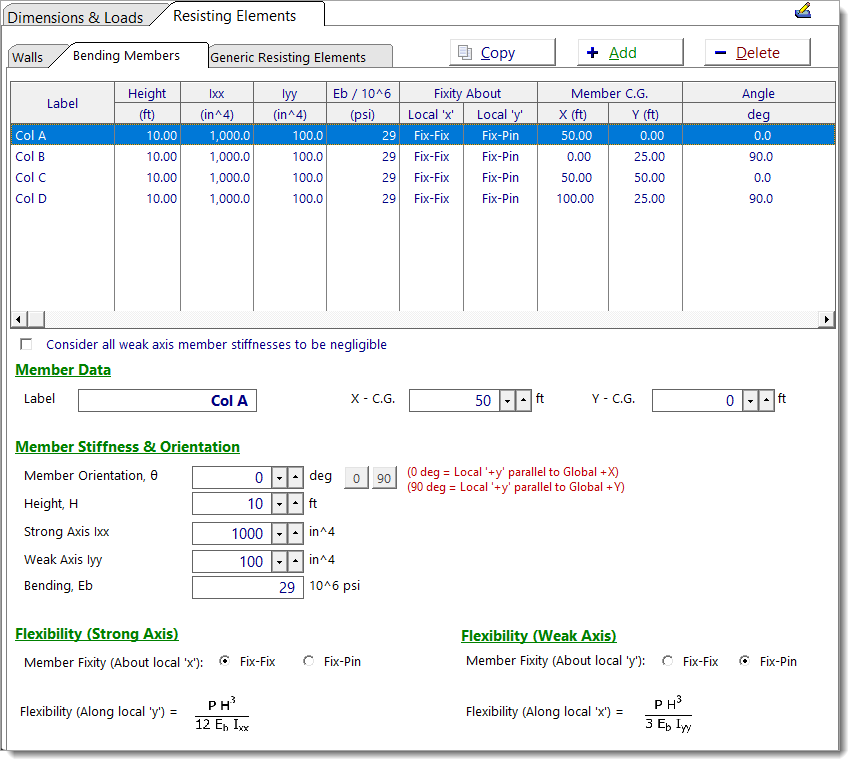Click the Weak Axis Iyy field

click(x=232, y=562)
